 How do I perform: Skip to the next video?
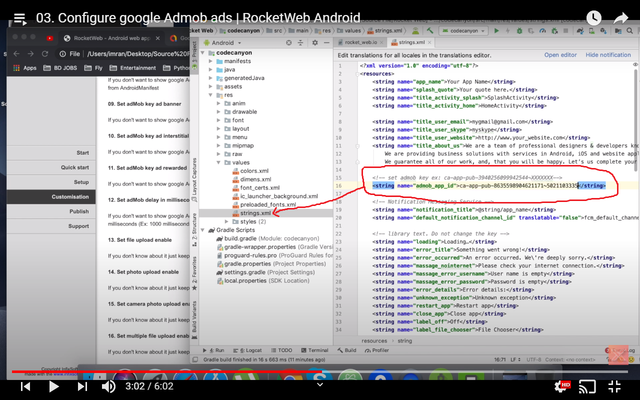point(82,386)
